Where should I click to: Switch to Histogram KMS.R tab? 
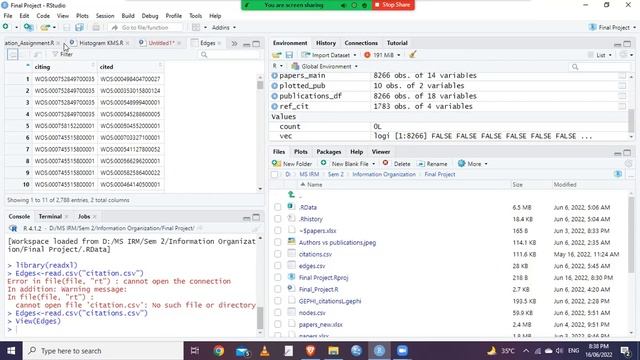(101, 43)
